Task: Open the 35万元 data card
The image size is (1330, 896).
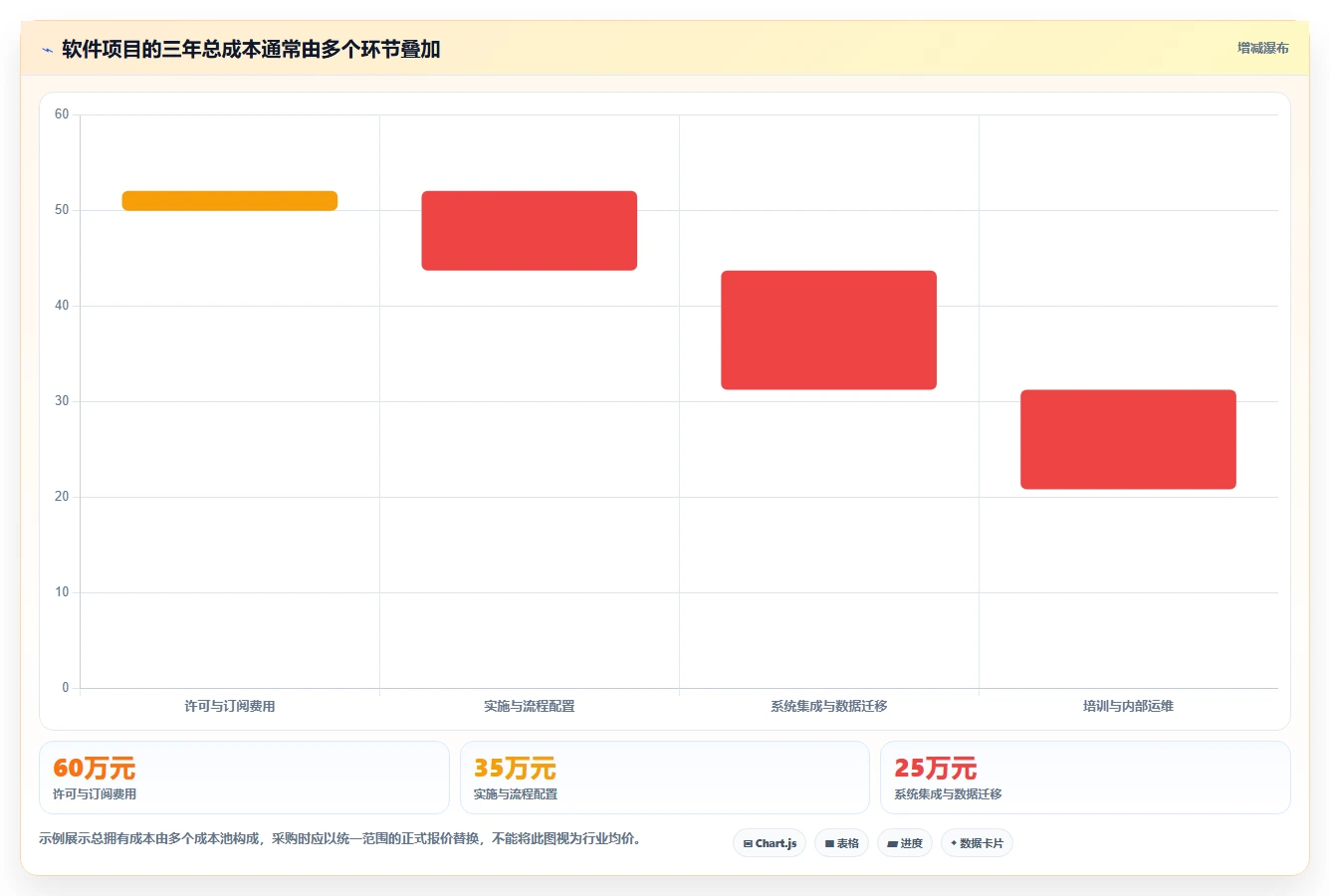Action: click(x=665, y=778)
